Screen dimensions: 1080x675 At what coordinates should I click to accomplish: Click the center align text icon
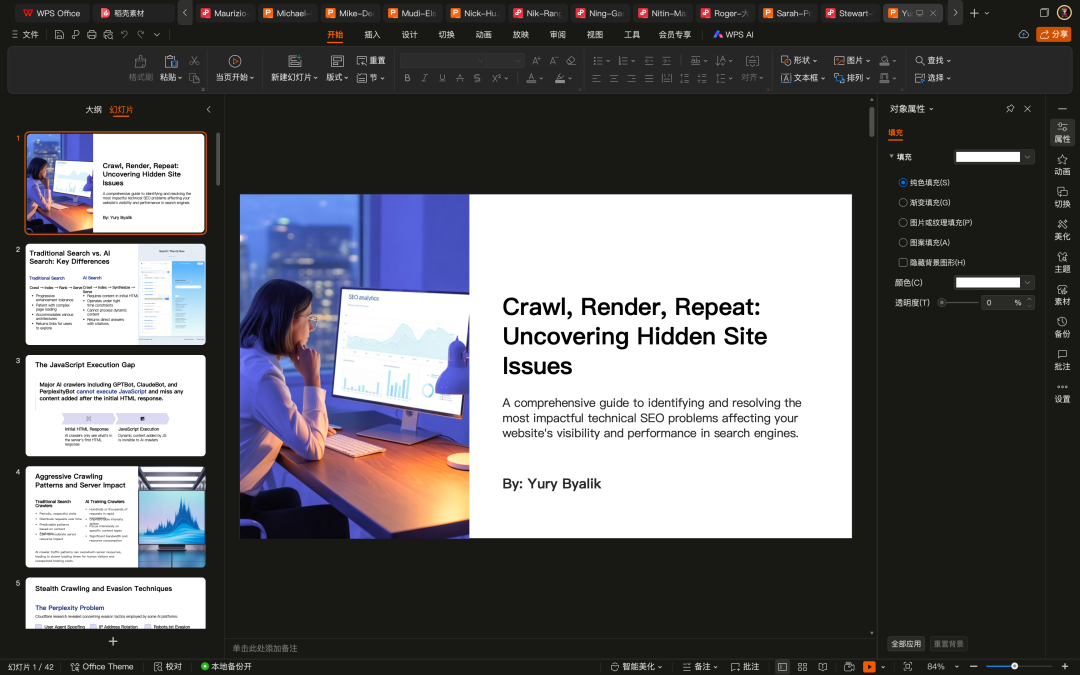pyautogui.click(x=614, y=79)
